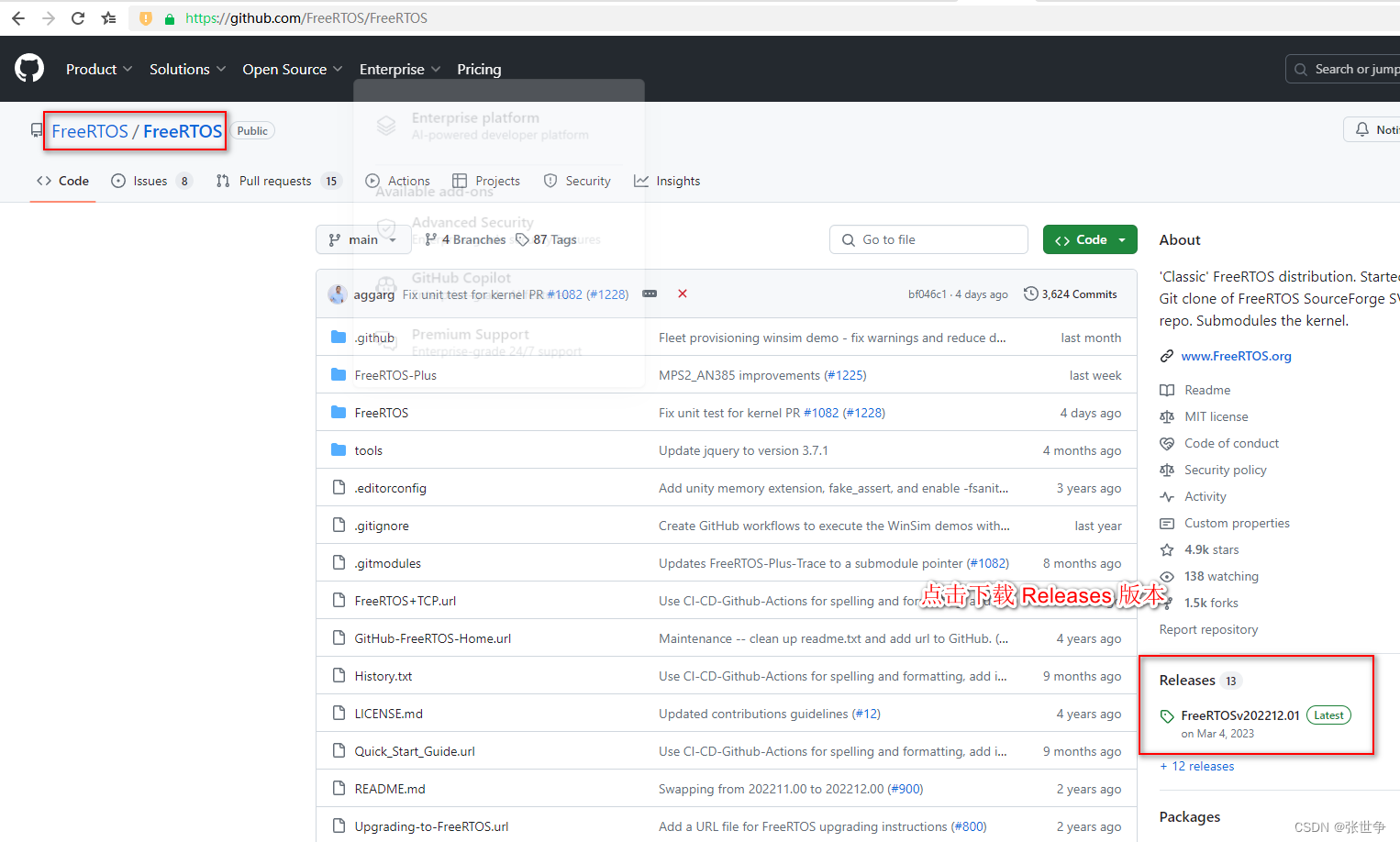1400x842 pixels.
Task: Open the www.FreeRTOS.org website link
Action: 1236,356
